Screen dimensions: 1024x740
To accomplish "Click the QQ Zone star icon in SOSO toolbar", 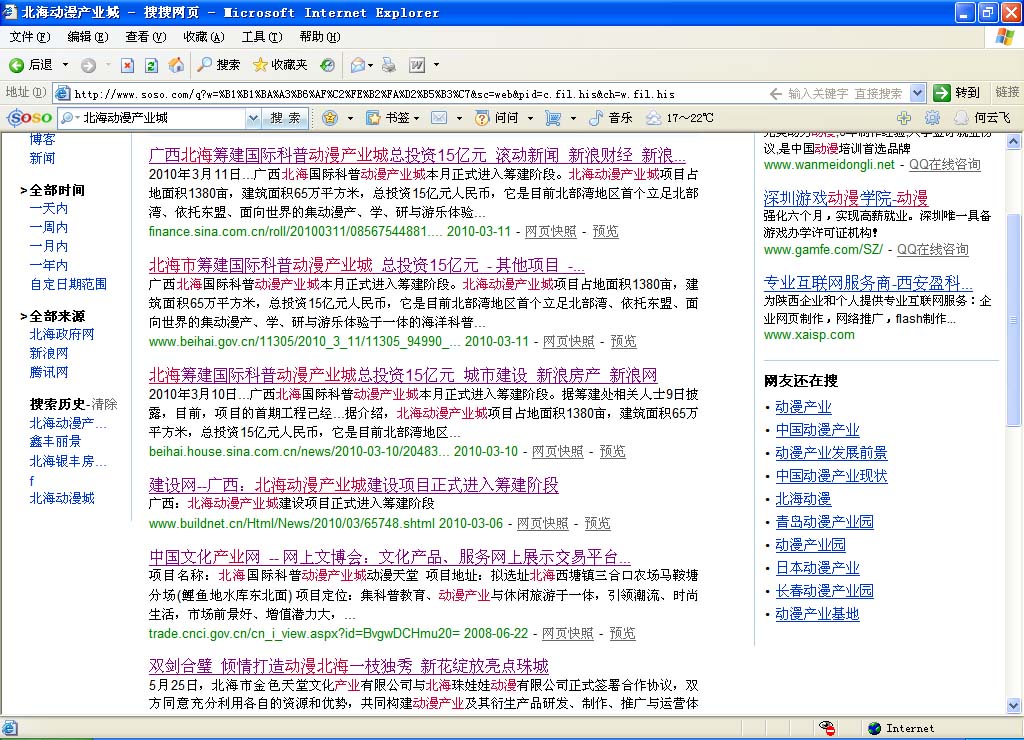I will point(330,118).
